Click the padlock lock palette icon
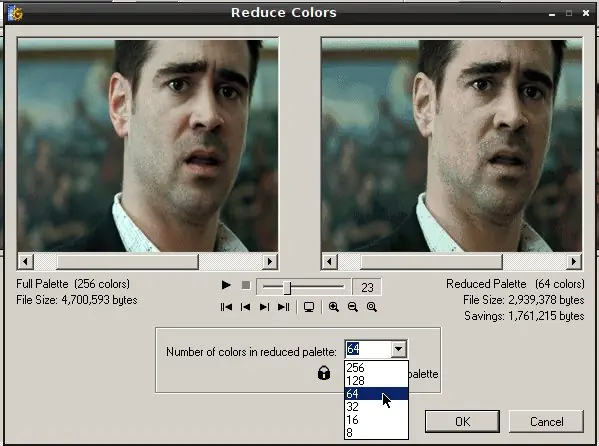The image size is (599, 446). (324, 373)
